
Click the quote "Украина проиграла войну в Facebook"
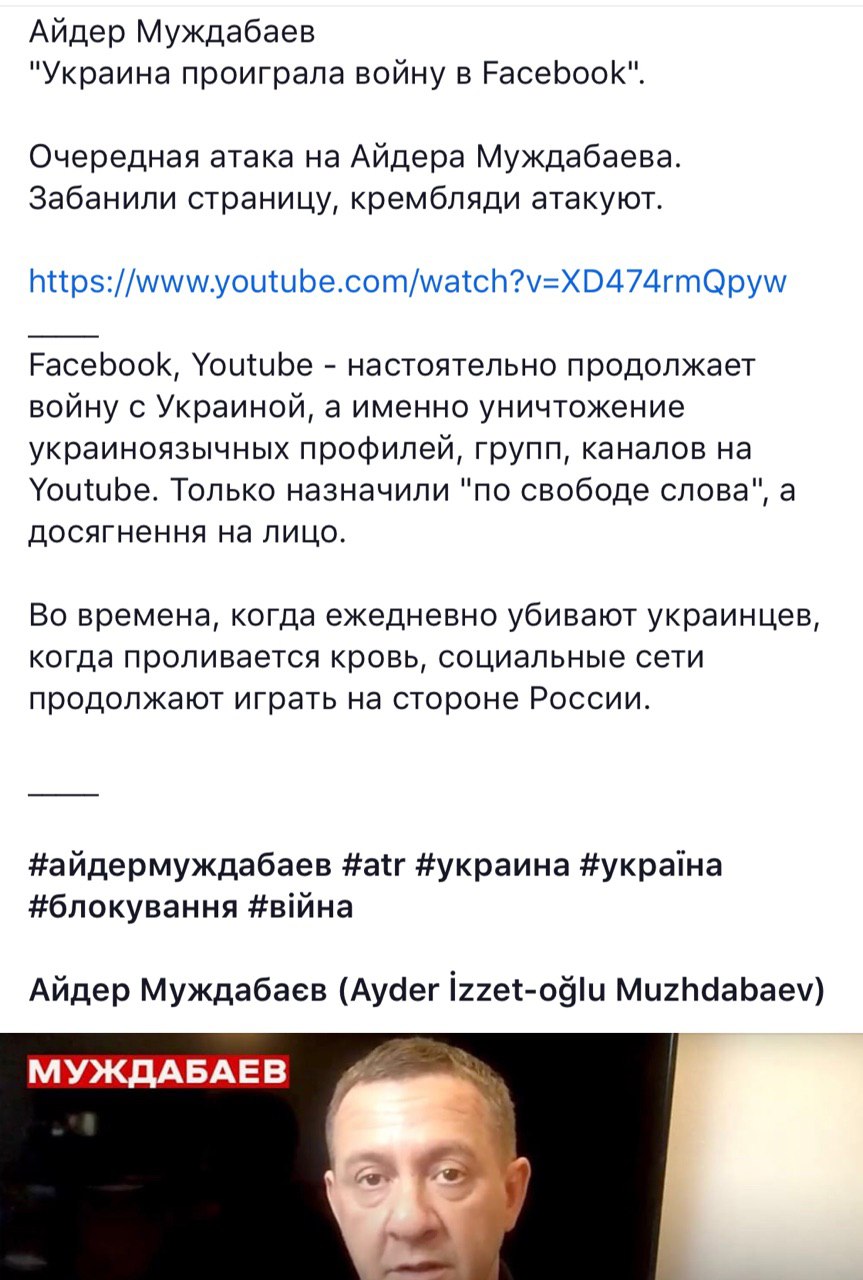331,75
